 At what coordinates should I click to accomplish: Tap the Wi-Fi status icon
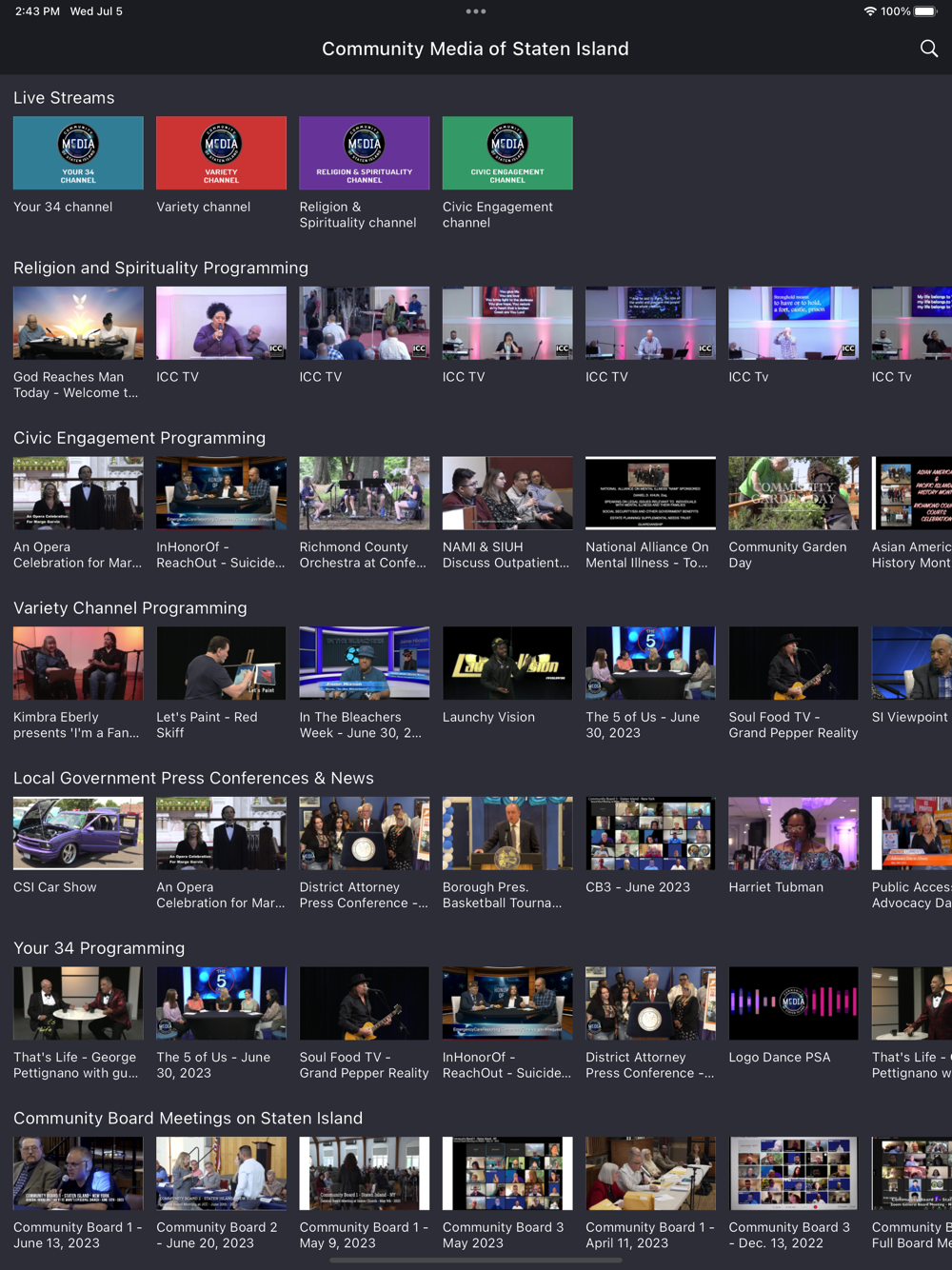[870, 11]
